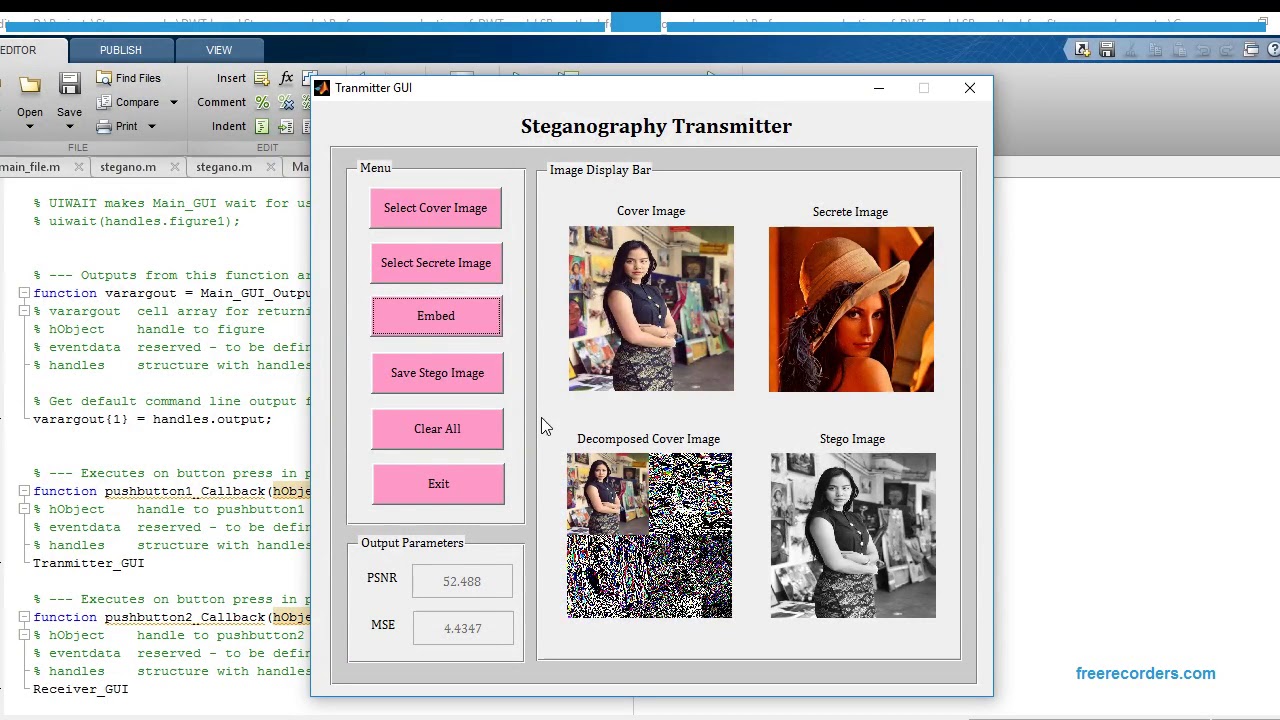1280x720 pixels.
Task: Click the Select Cover Image button
Action: [435, 208]
